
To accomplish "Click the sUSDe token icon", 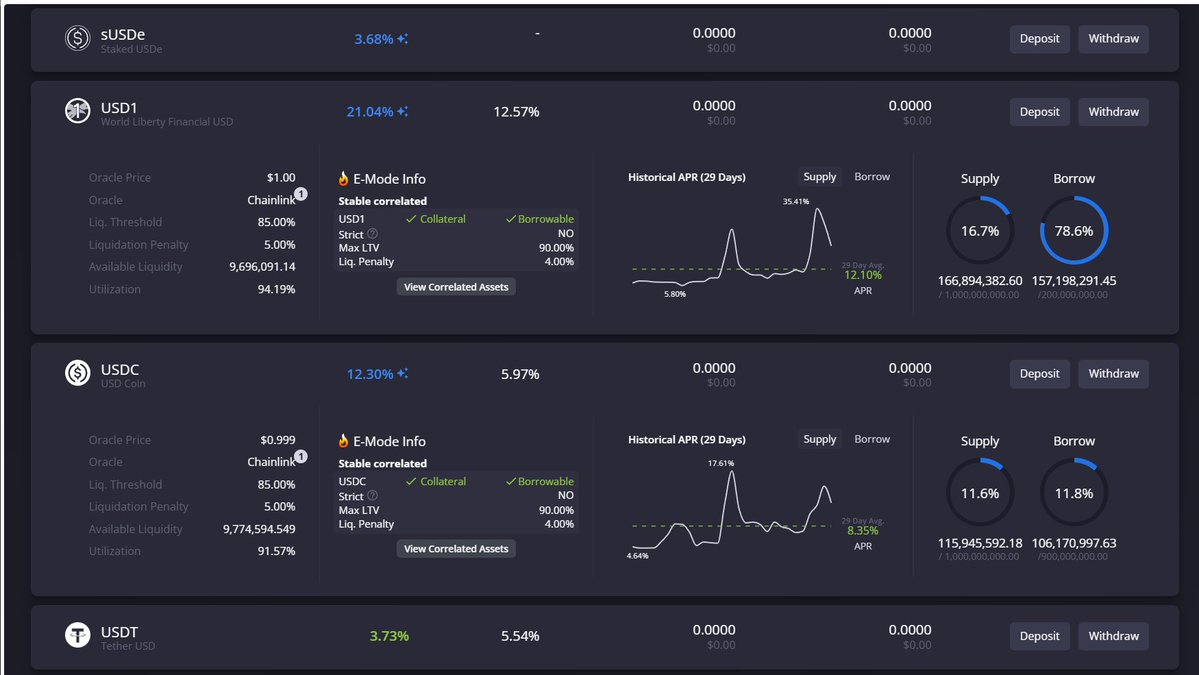I will (x=78, y=38).
